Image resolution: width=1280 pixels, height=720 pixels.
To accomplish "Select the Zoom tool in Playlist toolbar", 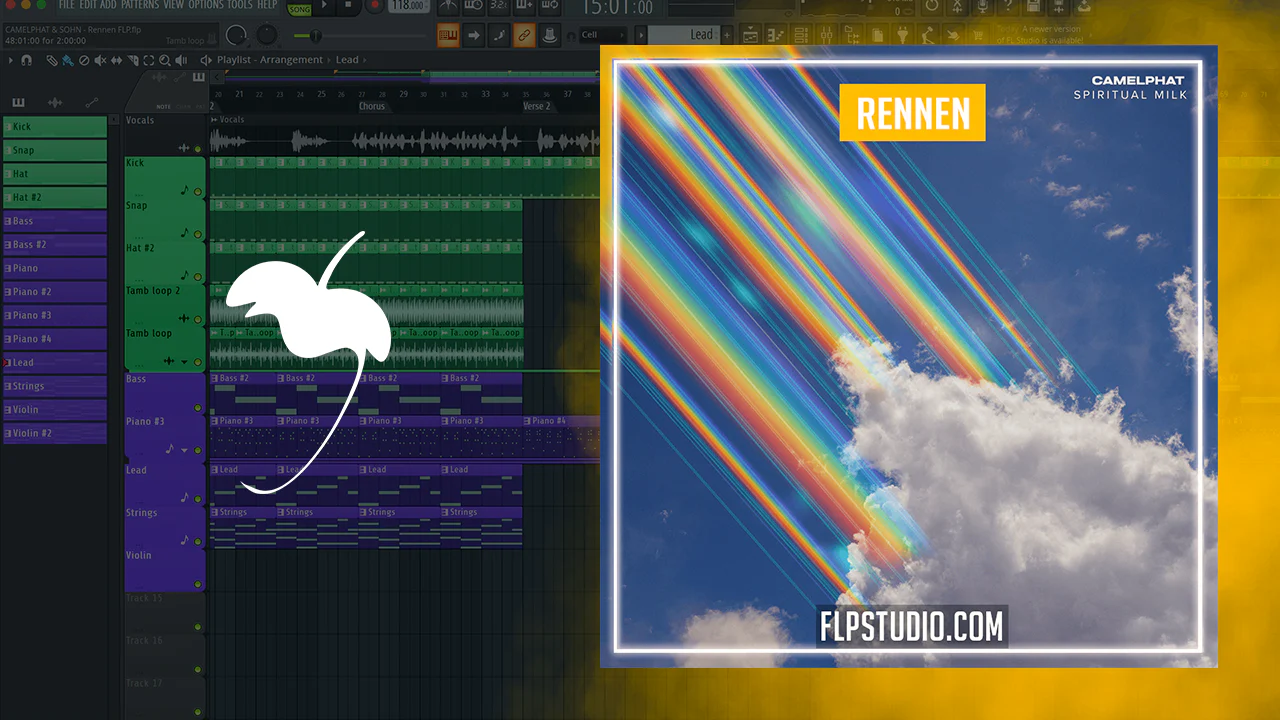I will click(x=164, y=60).
